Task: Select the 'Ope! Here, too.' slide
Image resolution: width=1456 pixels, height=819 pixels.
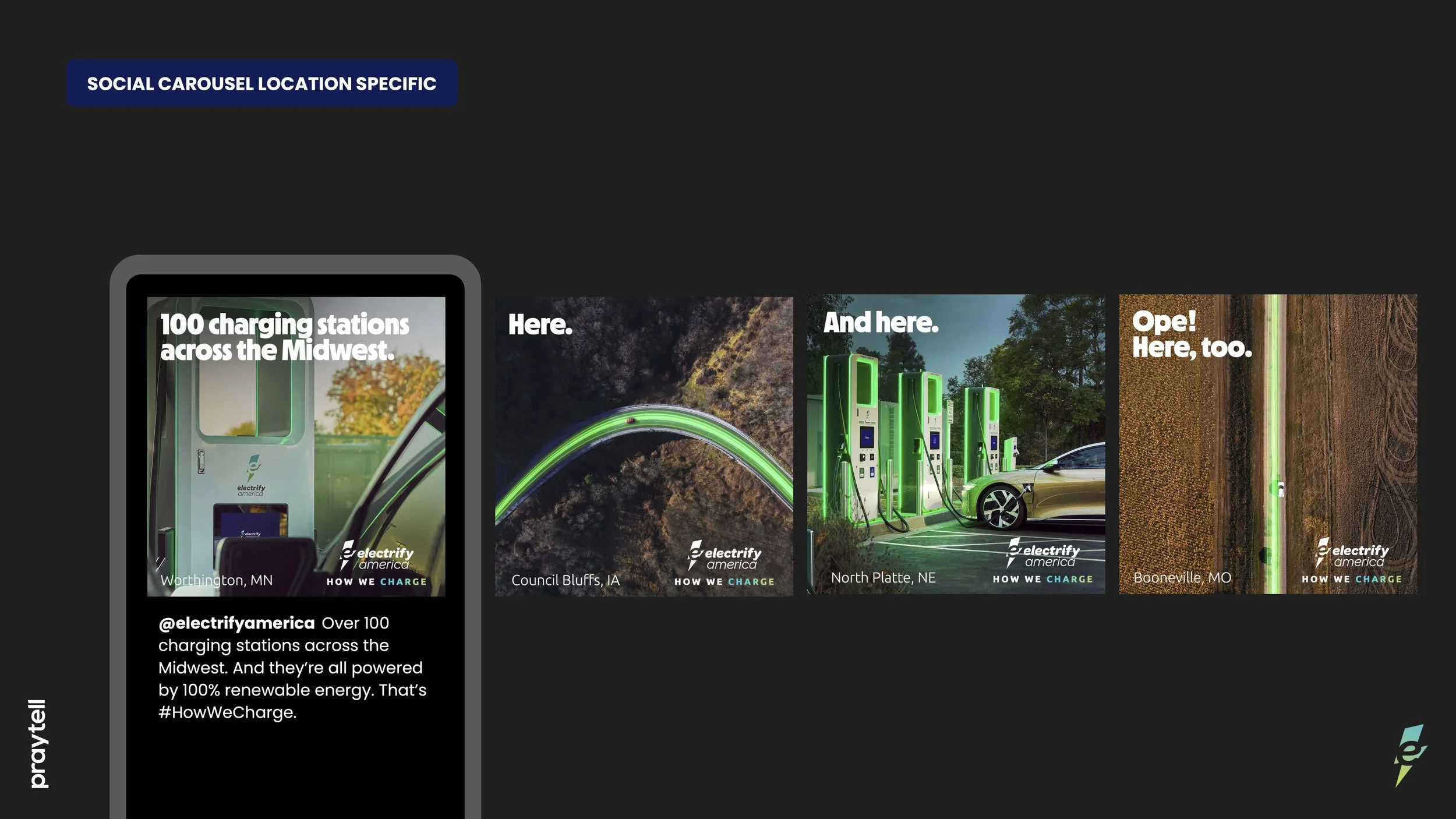Action: (x=1268, y=444)
